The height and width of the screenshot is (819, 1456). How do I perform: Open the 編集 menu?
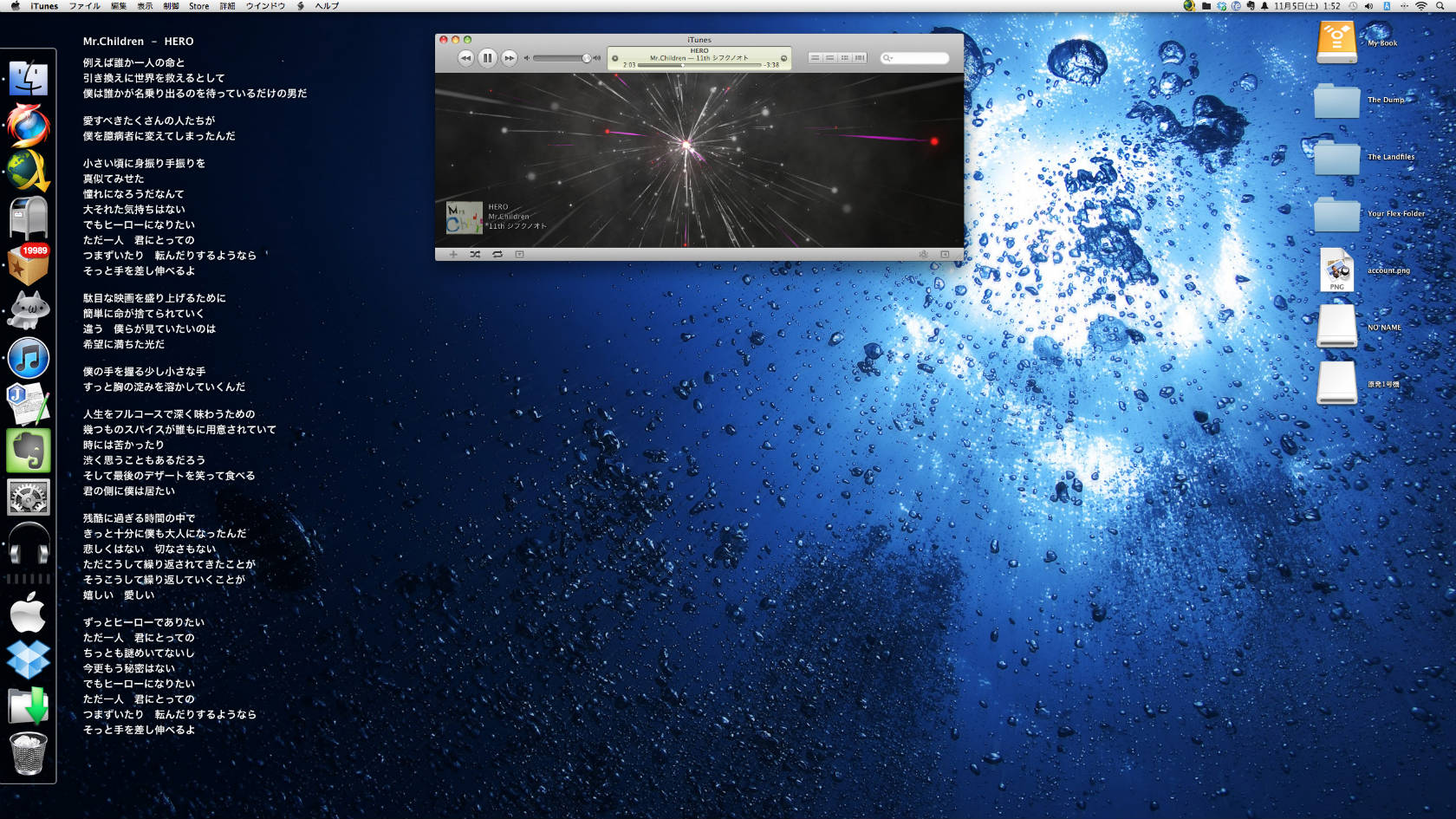[119, 6]
